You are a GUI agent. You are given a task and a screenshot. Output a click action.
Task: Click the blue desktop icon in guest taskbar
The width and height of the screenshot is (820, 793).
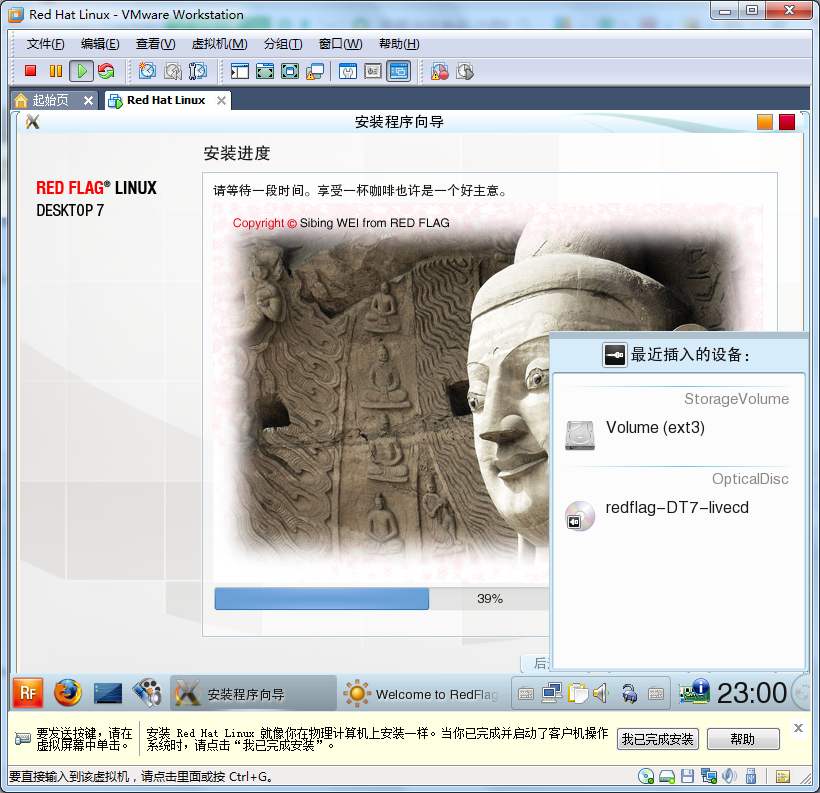(x=108, y=694)
